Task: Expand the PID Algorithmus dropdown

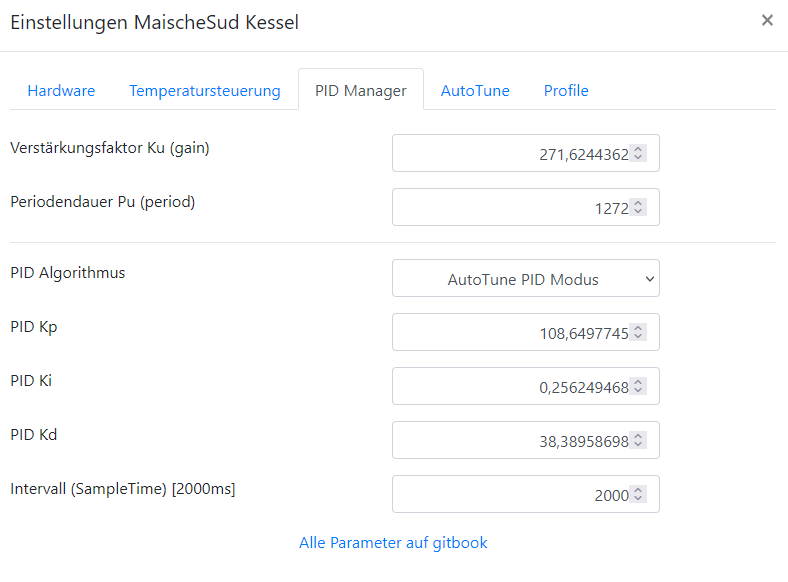Action: pyautogui.click(x=525, y=279)
